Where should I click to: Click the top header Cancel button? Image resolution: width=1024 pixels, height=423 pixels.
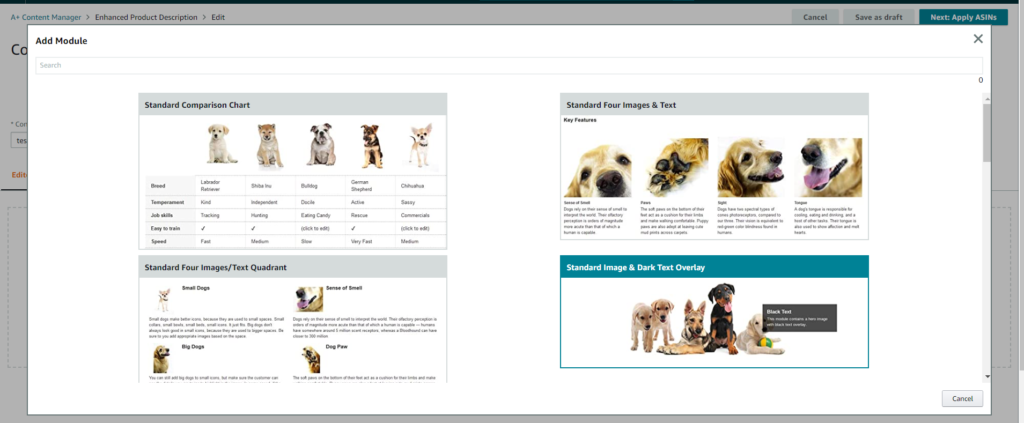815,17
